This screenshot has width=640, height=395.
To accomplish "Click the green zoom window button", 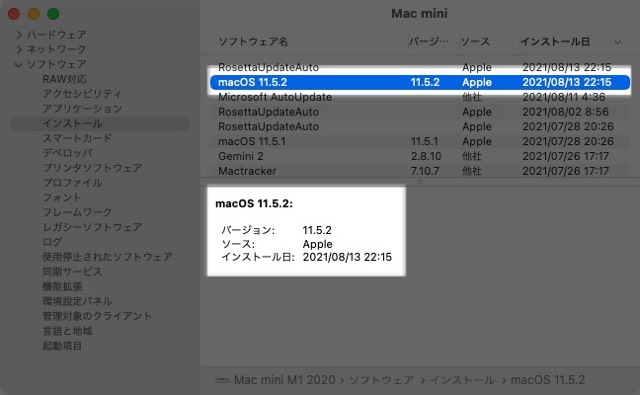I will pyautogui.click(x=53, y=14).
